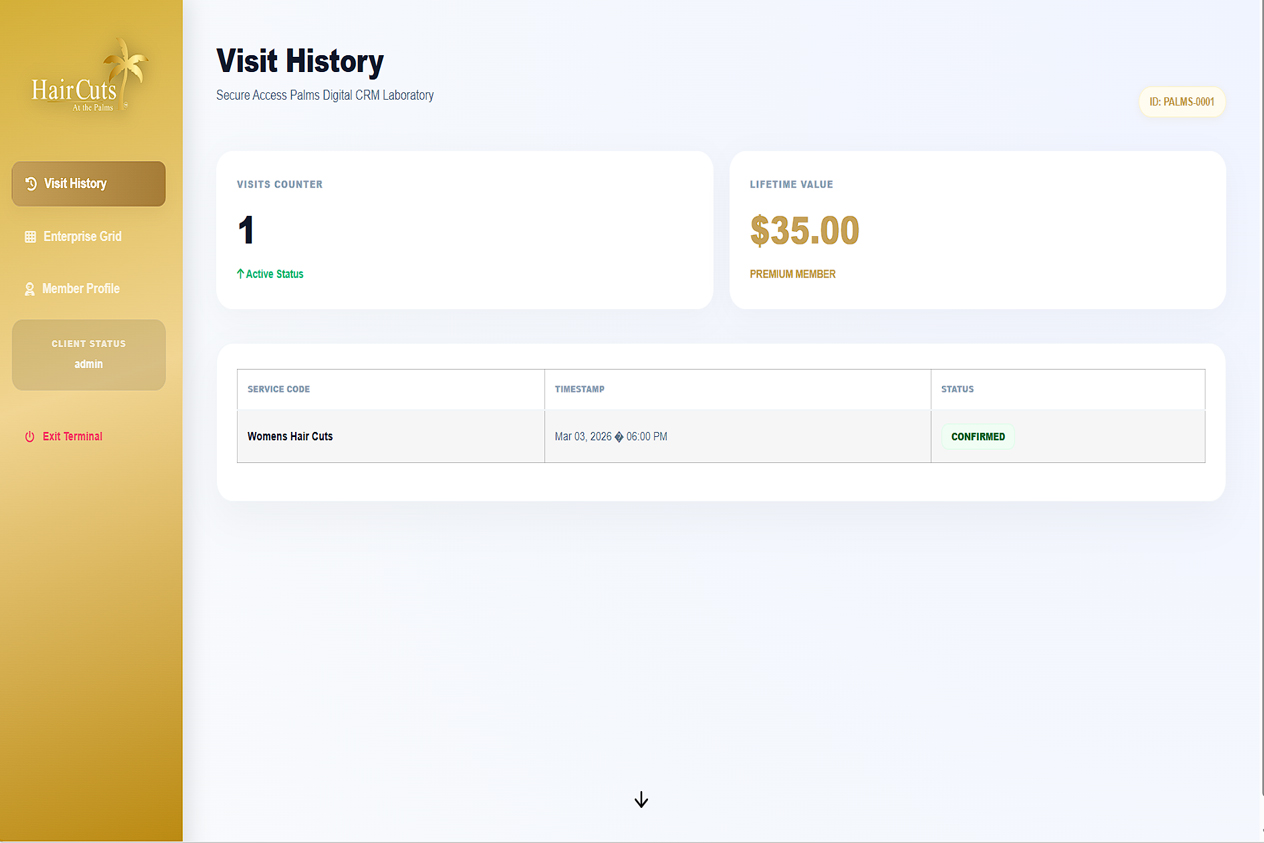Click the Client Status admin card
1264x843 pixels.
click(89, 355)
